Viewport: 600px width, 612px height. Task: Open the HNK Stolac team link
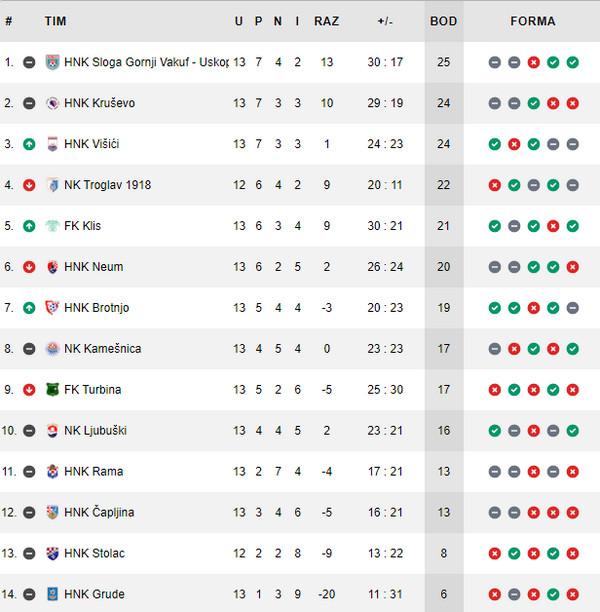pyautogui.click(x=94, y=553)
